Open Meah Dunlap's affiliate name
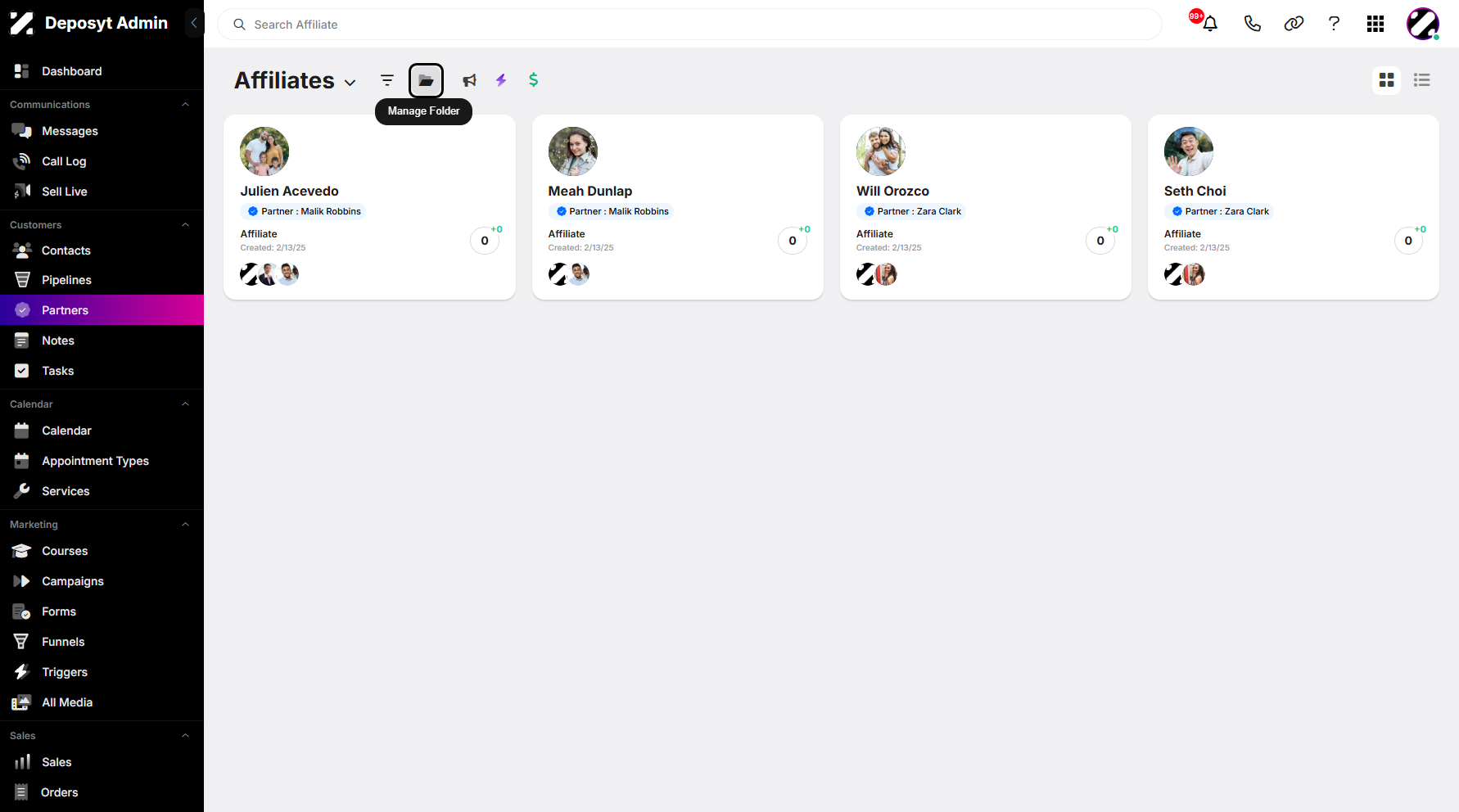The height and width of the screenshot is (812, 1459). [x=590, y=191]
